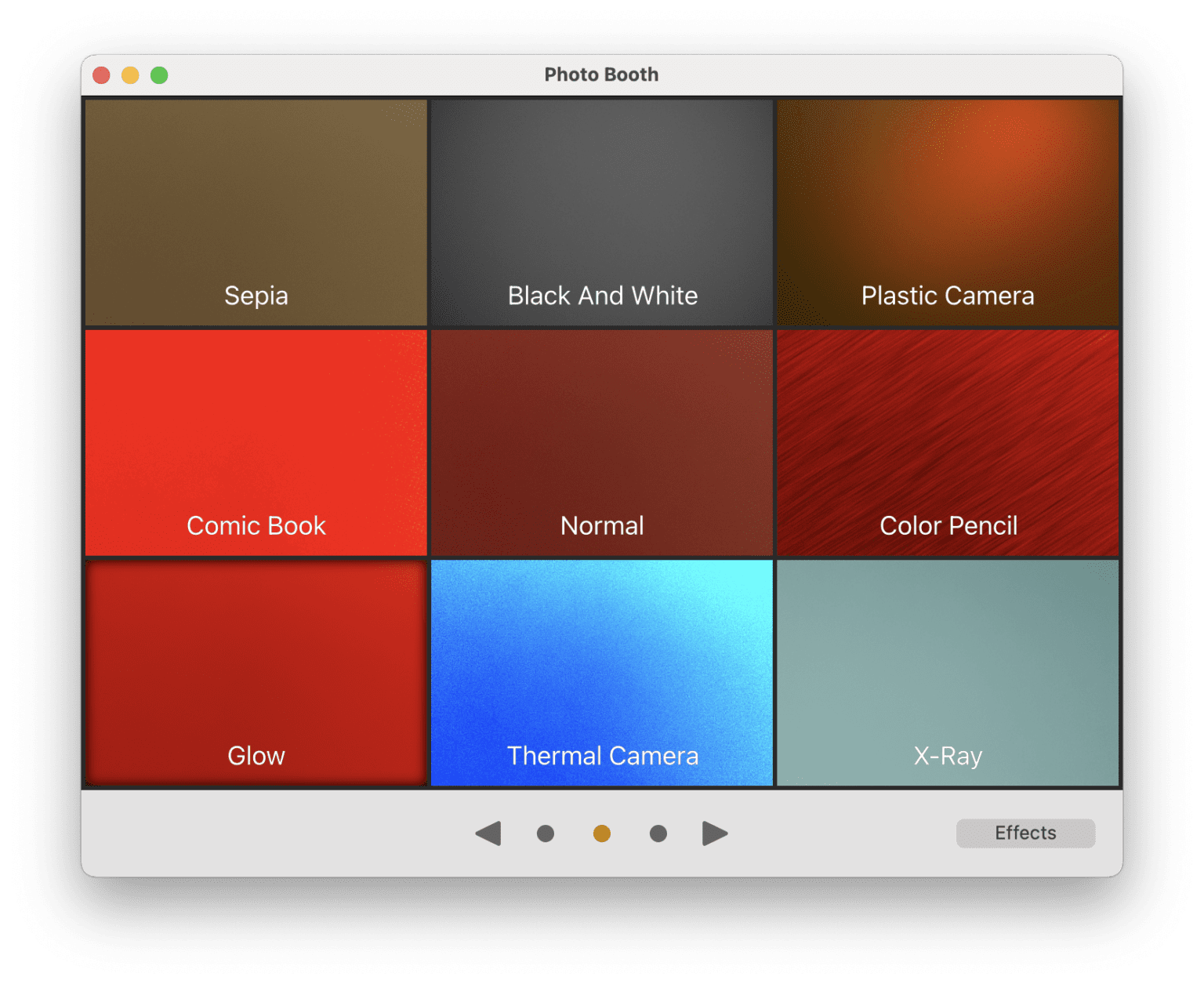
Task: Select the first page dot
Action: 546,833
